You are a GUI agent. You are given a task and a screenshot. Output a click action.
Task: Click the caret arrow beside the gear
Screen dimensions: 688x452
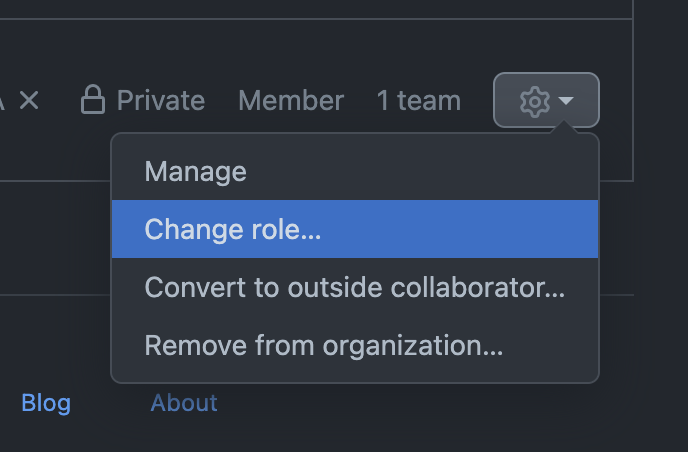click(566, 101)
